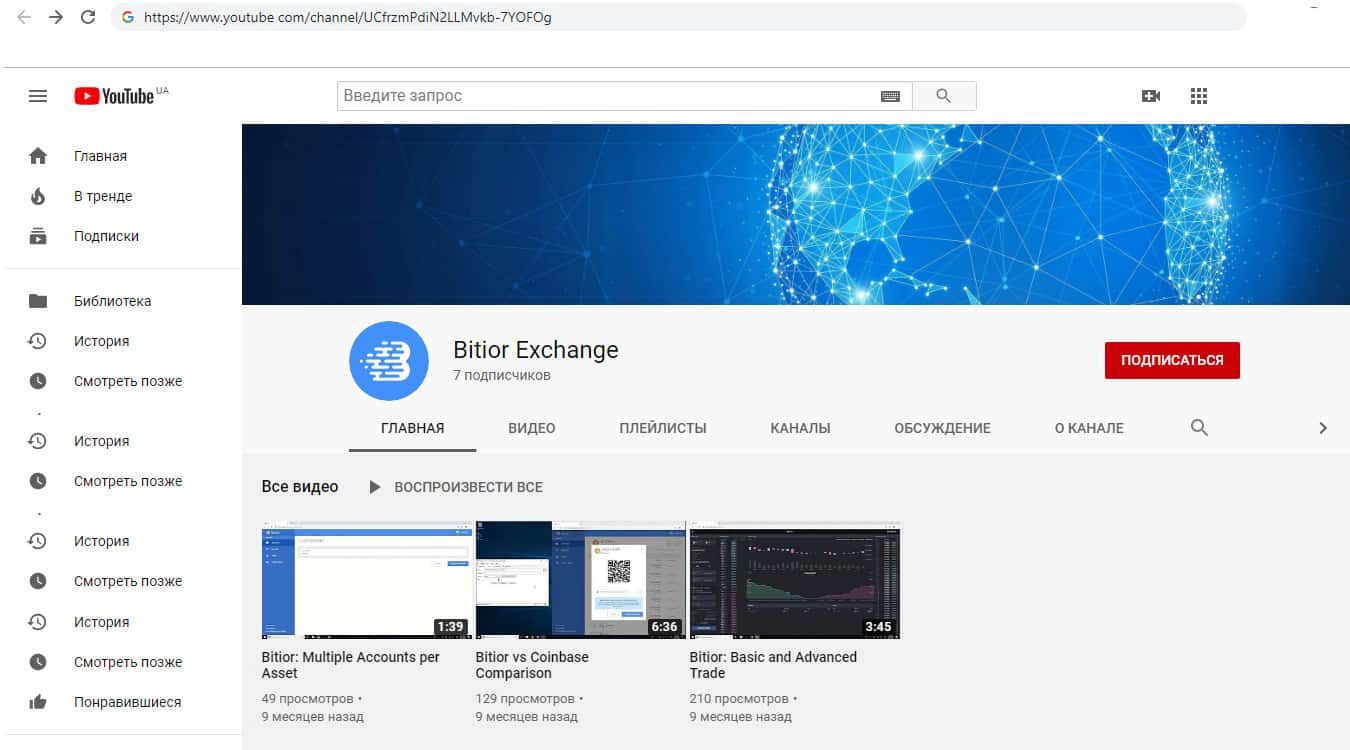Click the '49 просмотров' view count
Image resolution: width=1350 pixels, height=750 pixels.
point(307,699)
